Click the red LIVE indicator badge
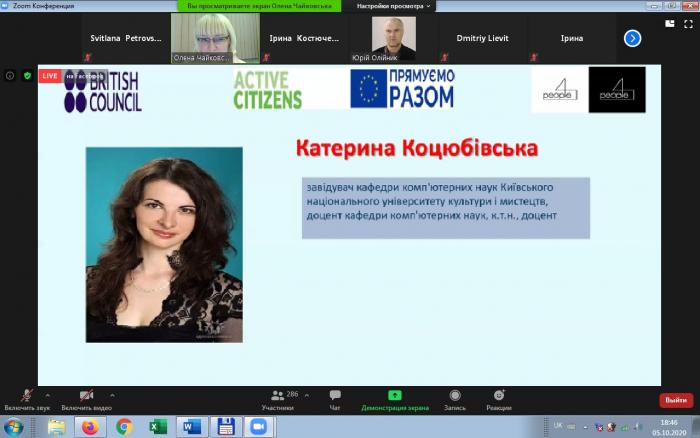The image size is (700, 438). (50, 75)
